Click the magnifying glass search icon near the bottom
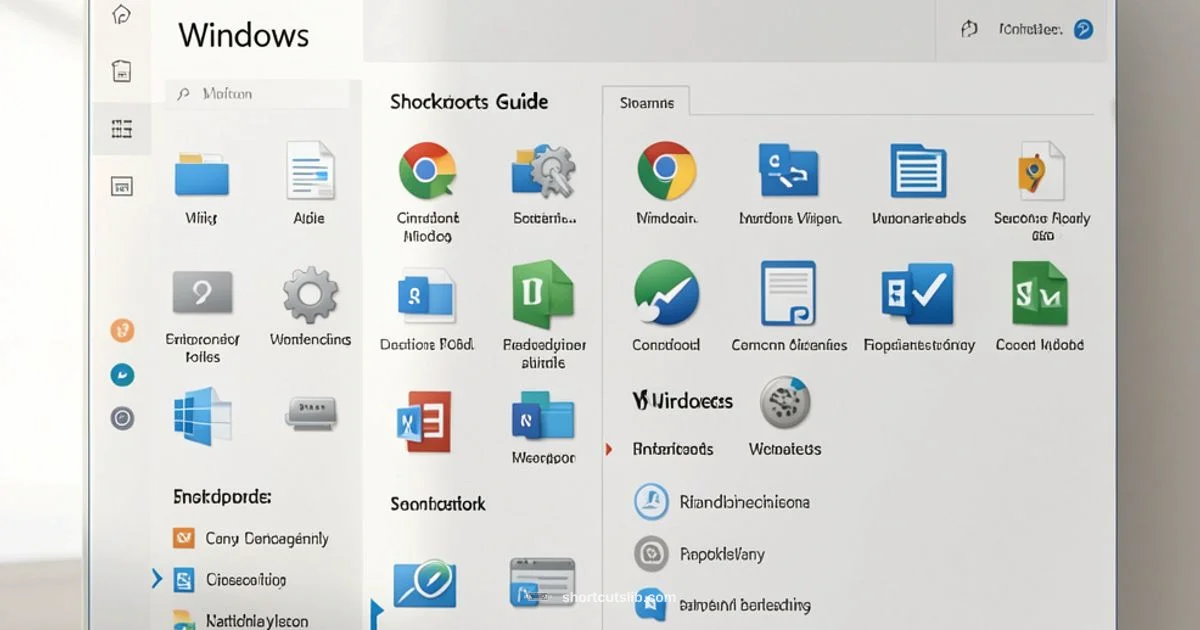Image resolution: width=1200 pixels, height=630 pixels. click(424, 585)
